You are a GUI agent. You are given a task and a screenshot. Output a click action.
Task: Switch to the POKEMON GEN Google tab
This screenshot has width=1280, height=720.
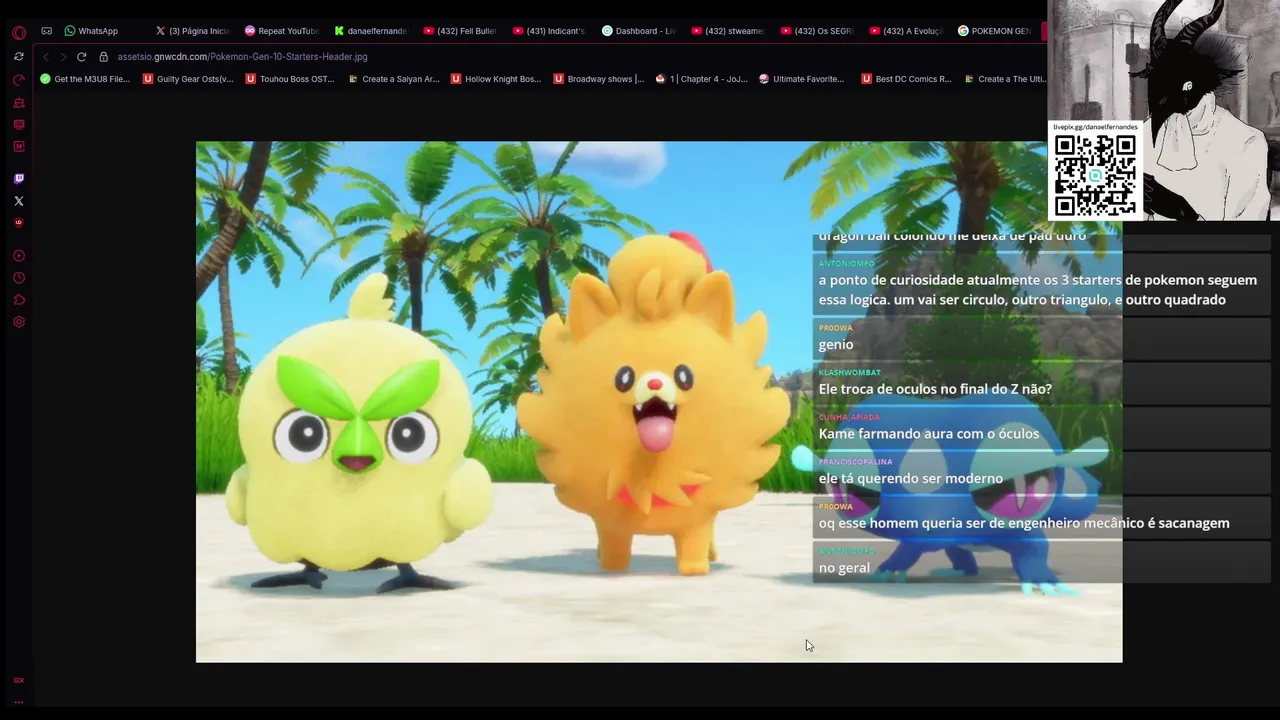[x=995, y=31]
